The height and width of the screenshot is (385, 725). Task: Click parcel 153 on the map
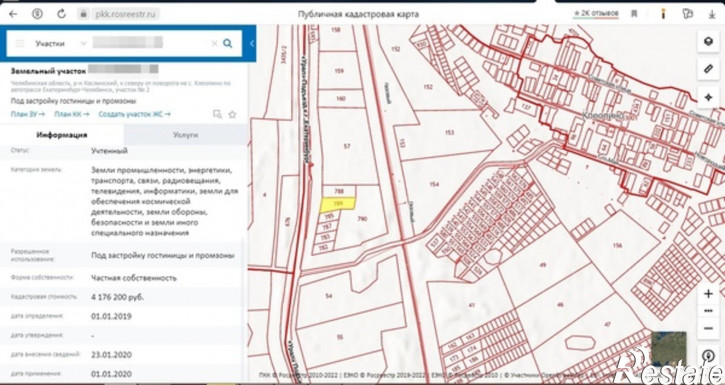(x=449, y=133)
